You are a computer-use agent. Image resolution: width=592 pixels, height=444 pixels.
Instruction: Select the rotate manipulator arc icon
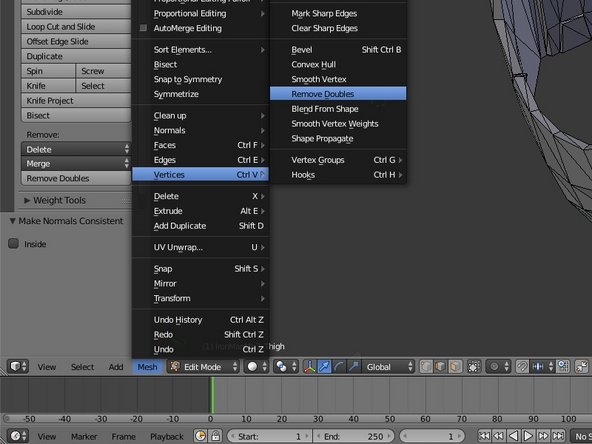click(x=339, y=367)
